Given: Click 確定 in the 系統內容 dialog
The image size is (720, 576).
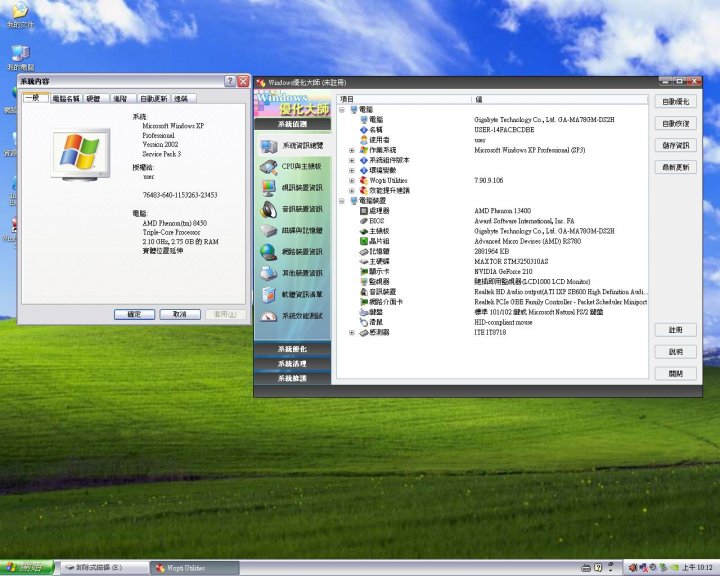Looking at the screenshot, I should [x=134, y=315].
